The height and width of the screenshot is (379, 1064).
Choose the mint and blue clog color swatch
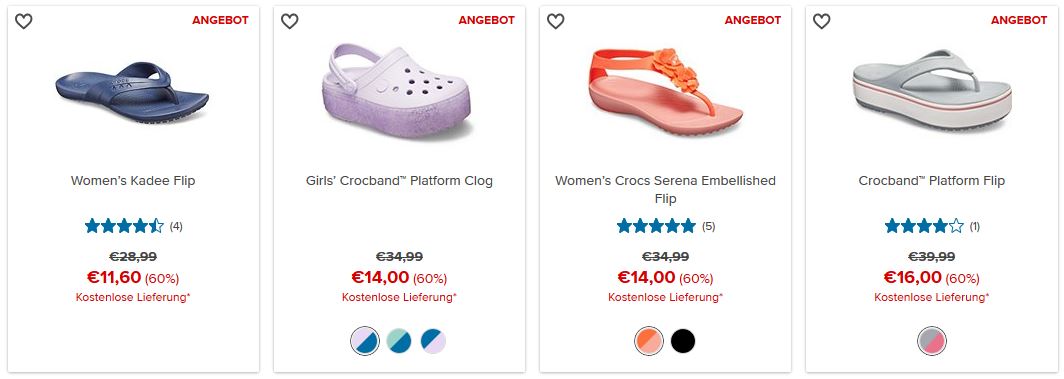pyautogui.click(x=398, y=341)
